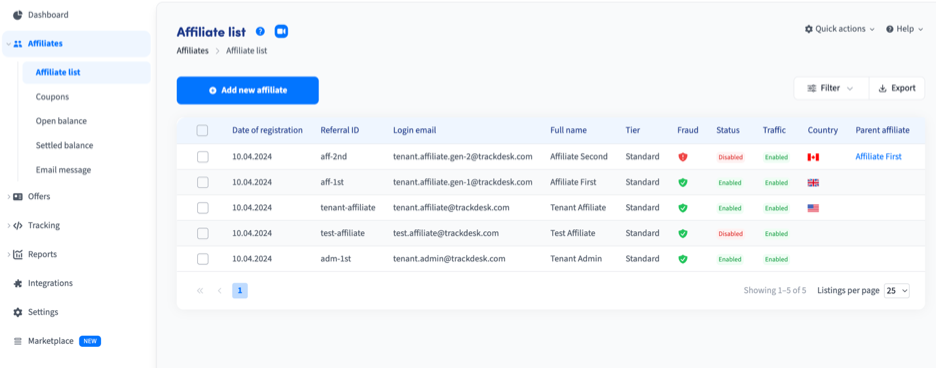This screenshot has height=368, width=936.
Task: Click the red fraud shield for Affiliate Second
Action: tap(683, 157)
